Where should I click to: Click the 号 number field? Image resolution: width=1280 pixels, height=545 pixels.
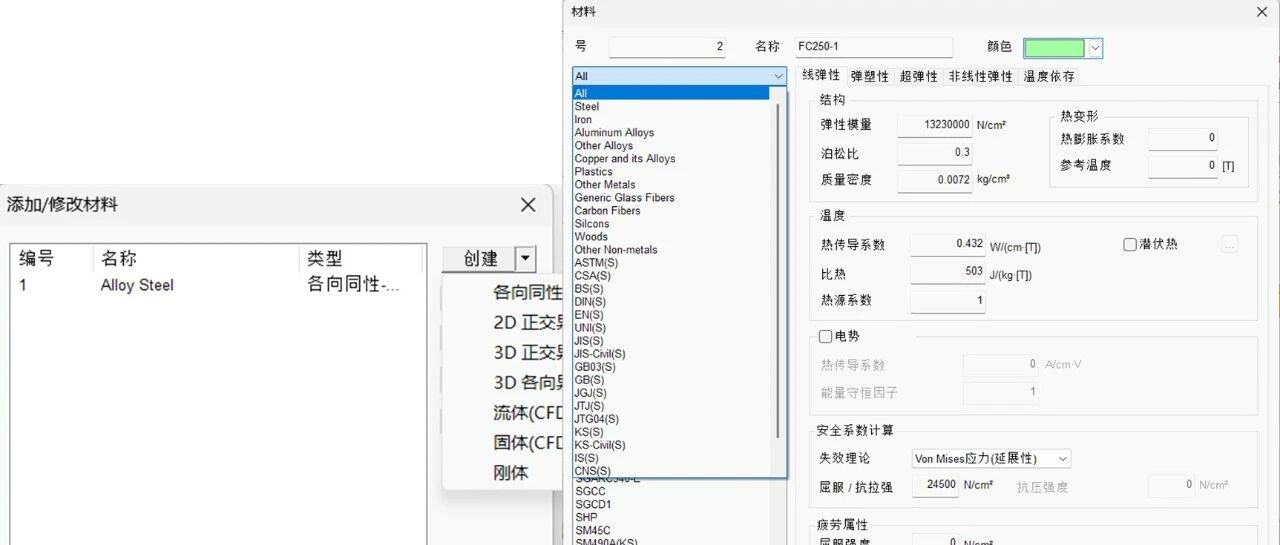tap(668, 47)
